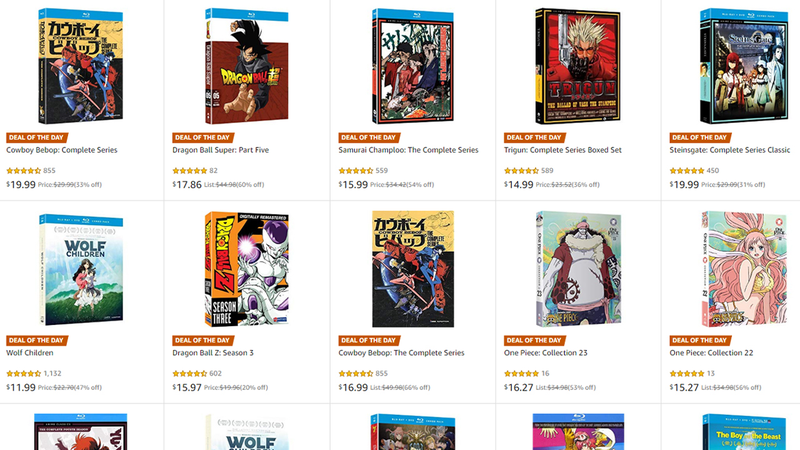800x450 pixels.
Task: Open One Piece Collection 22 cover image
Action: pyautogui.click(x=744, y=269)
